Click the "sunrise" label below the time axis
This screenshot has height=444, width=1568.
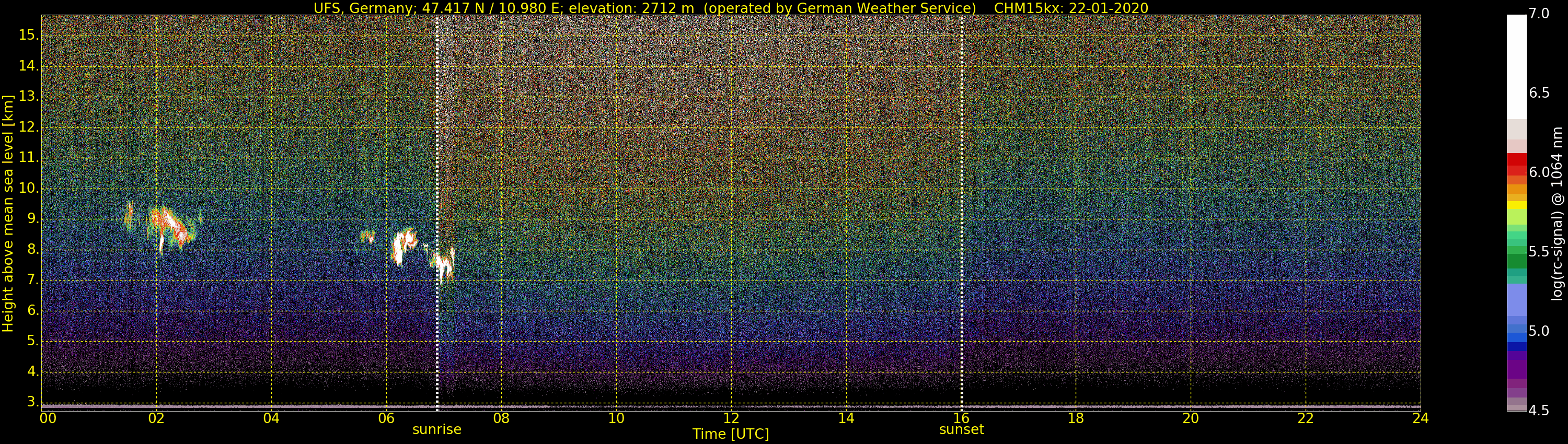click(x=437, y=429)
